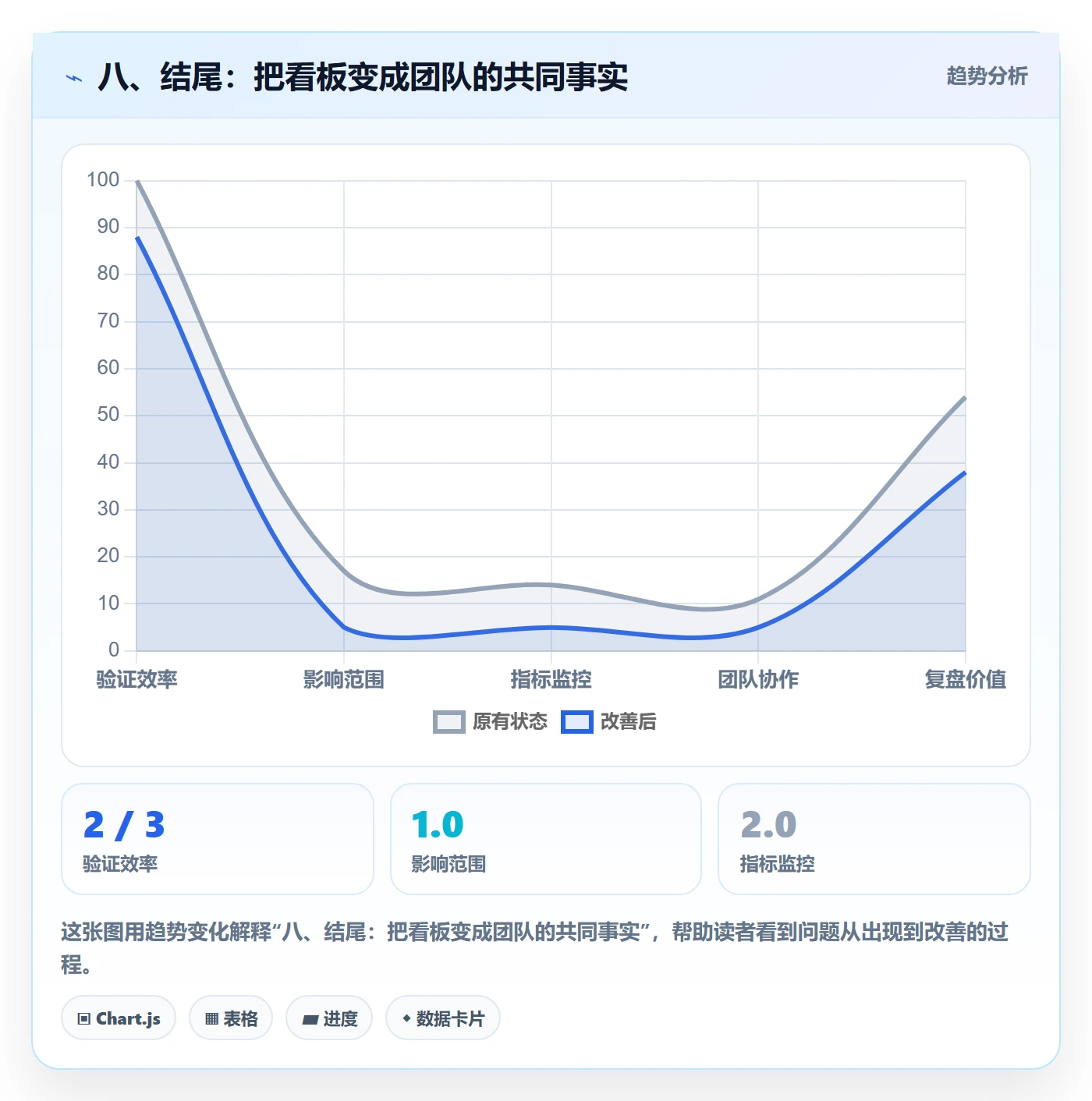Click the 指标监控 x-axis label
This screenshot has height=1101, width=1092.
point(551,679)
